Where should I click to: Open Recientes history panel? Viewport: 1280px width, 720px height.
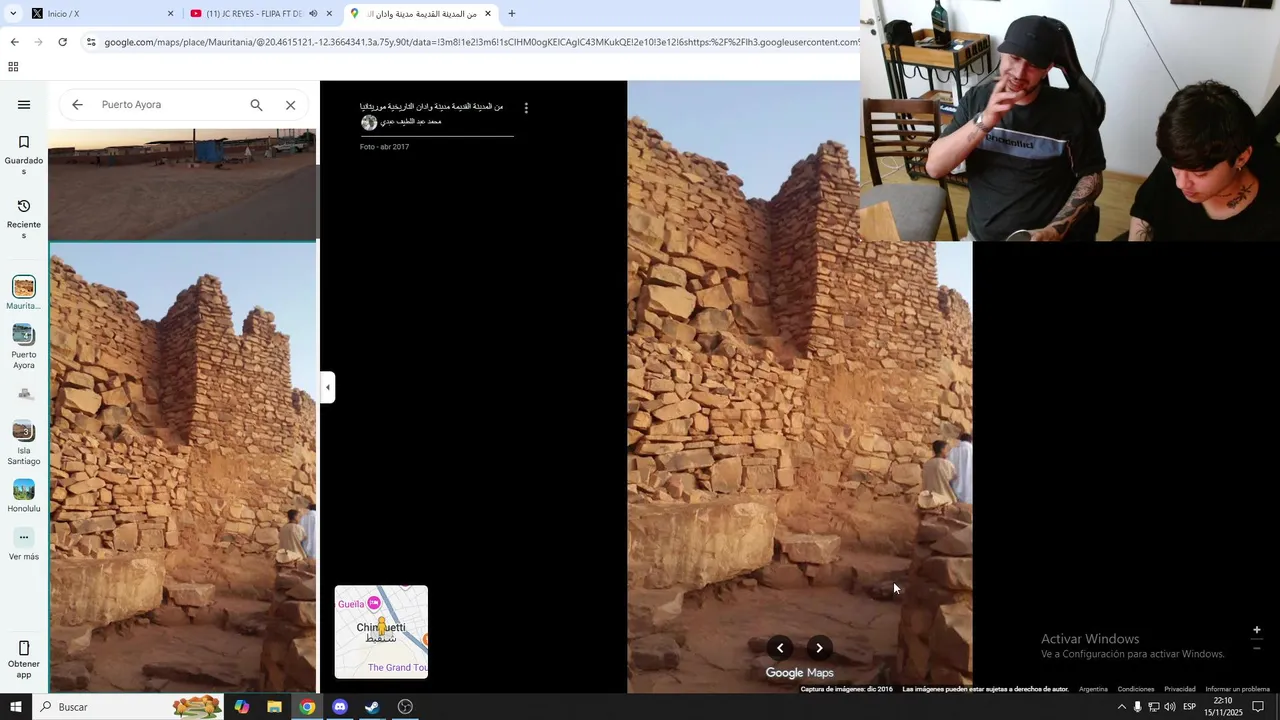point(24,219)
